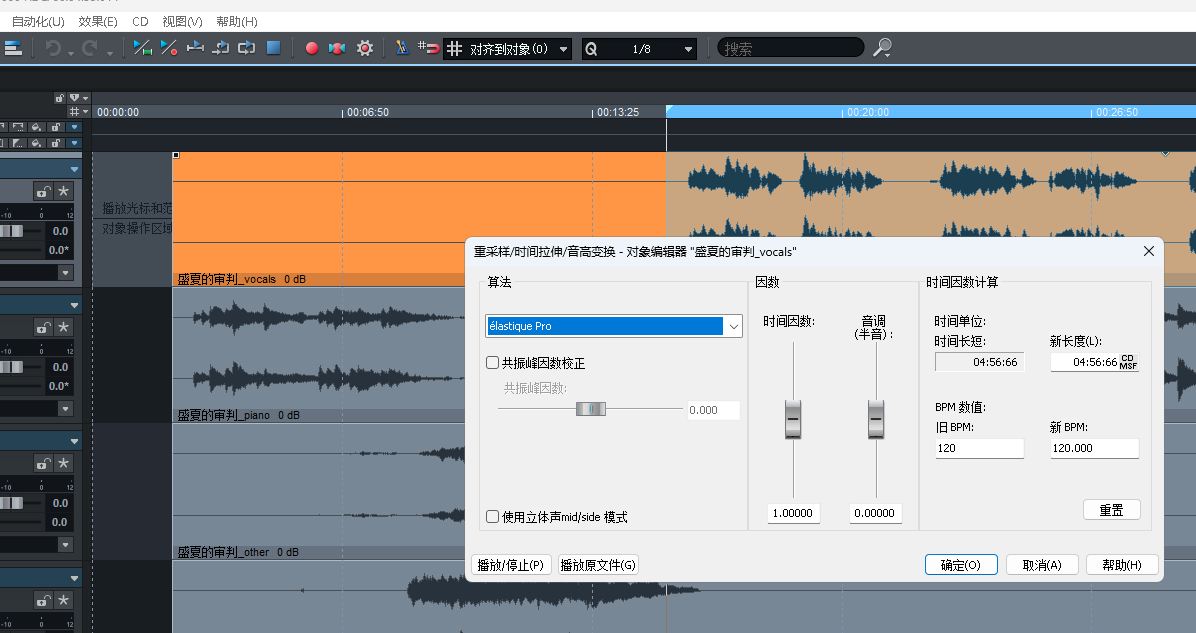The width and height of the screenshot is (1196, 633).
Task: Toggle lock on the other track
Action: point(43,463)
